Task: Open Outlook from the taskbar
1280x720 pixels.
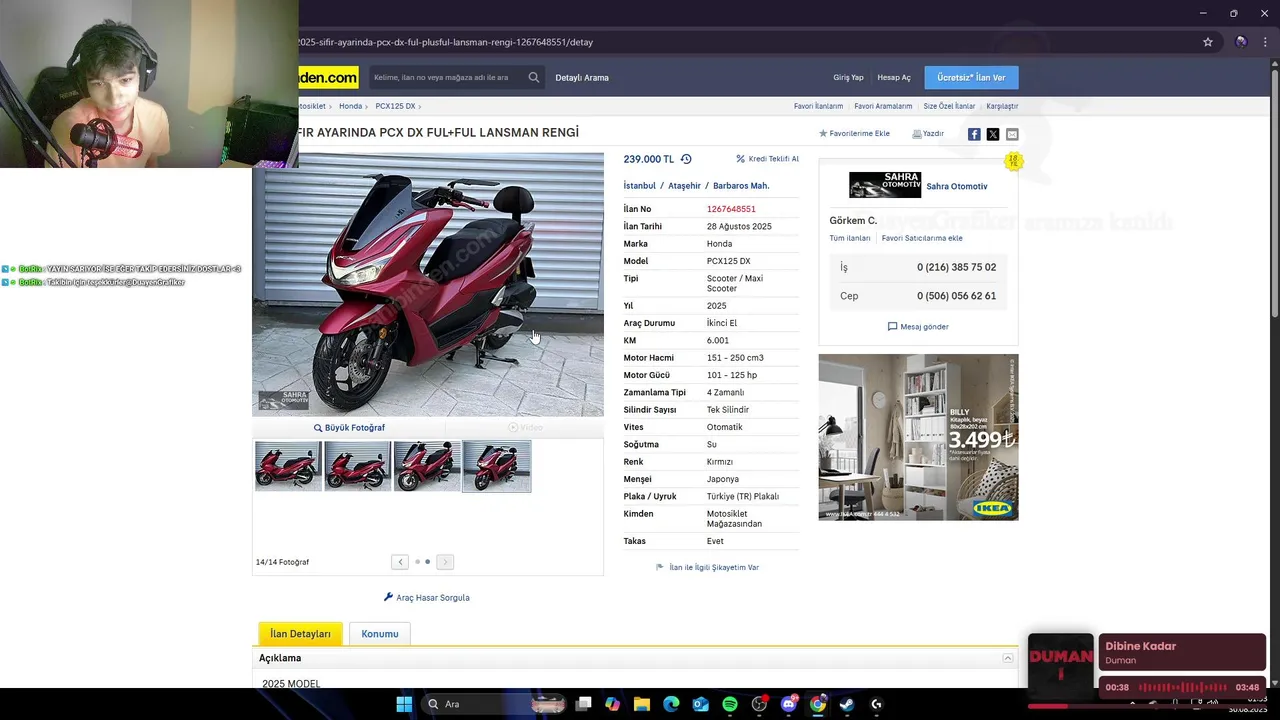Action: [x=701, y=704]
